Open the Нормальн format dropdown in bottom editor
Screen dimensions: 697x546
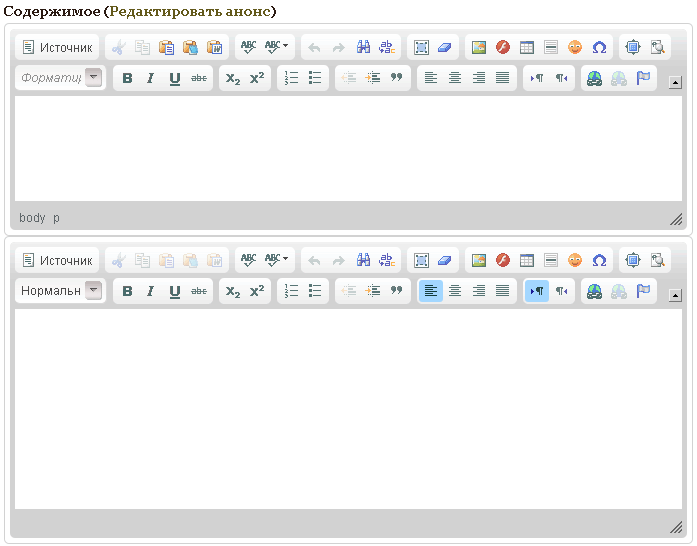(93, 291)
